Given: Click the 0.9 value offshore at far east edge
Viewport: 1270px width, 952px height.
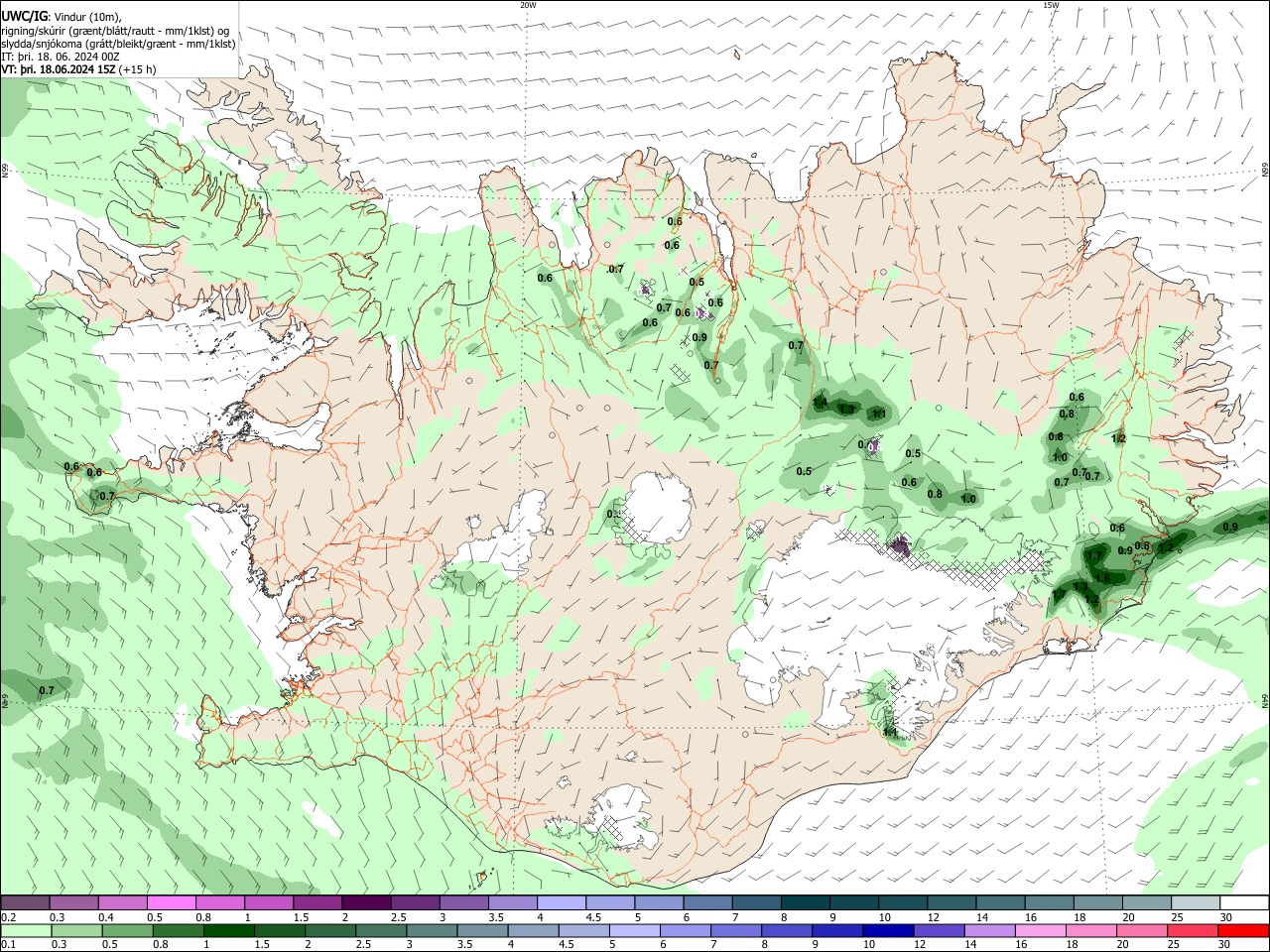Looking at the screenshot, I should [1230, 527].
